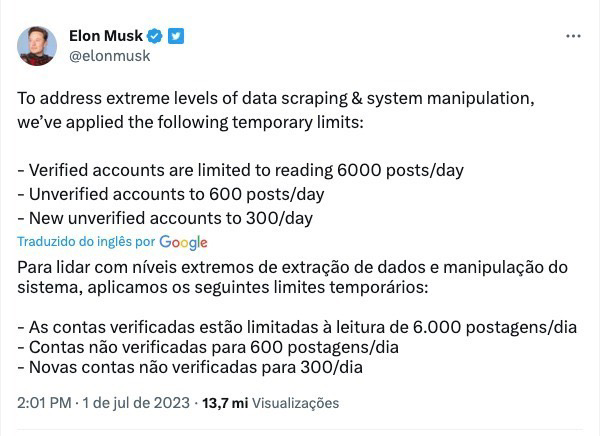Click the square Twitter bird affiliation badge
This screenshot has height=436, width=601.
[176, 36]
